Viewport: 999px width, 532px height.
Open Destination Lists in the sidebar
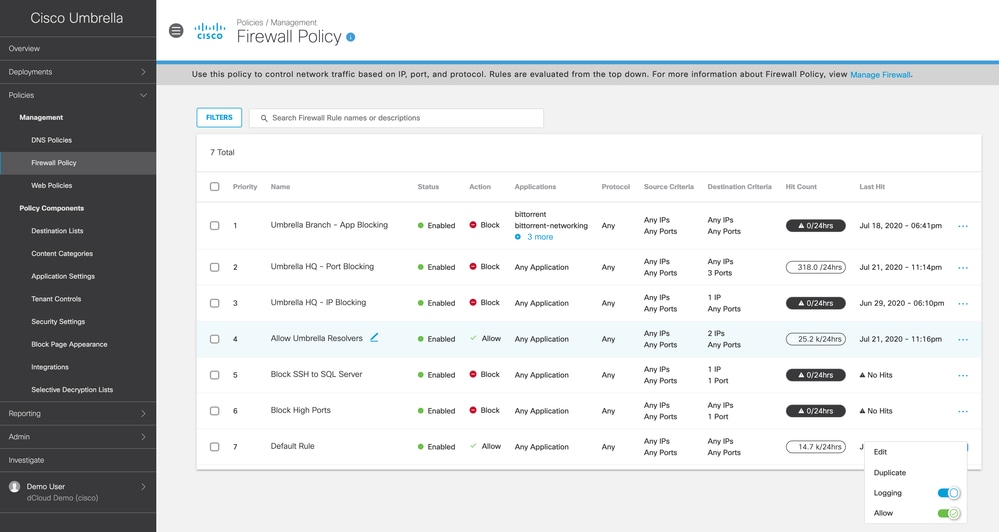pos(57,231)
